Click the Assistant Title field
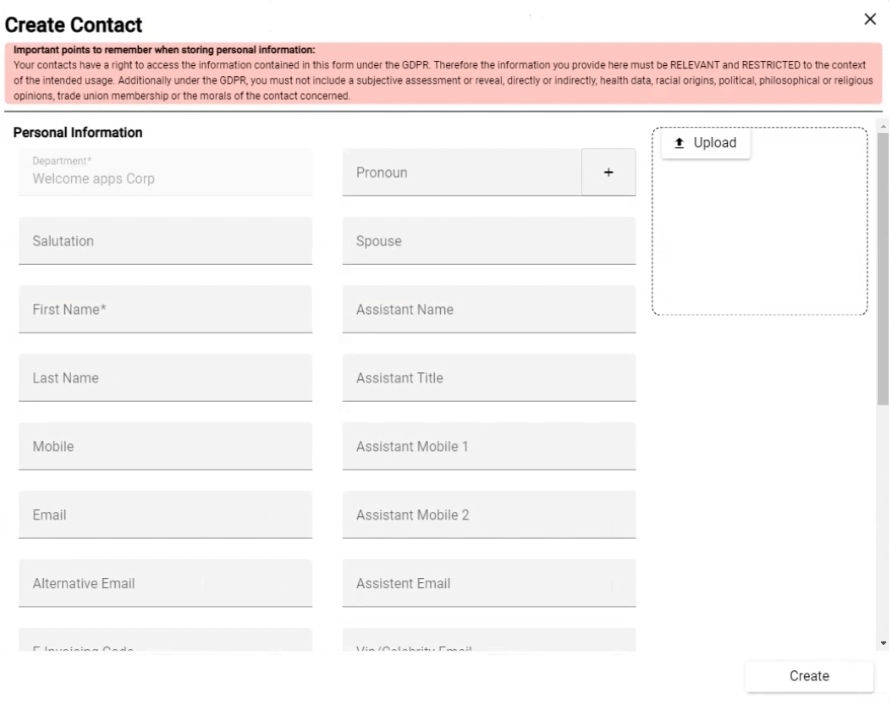This screenshot has height=702, width=889. click(489, 378)
